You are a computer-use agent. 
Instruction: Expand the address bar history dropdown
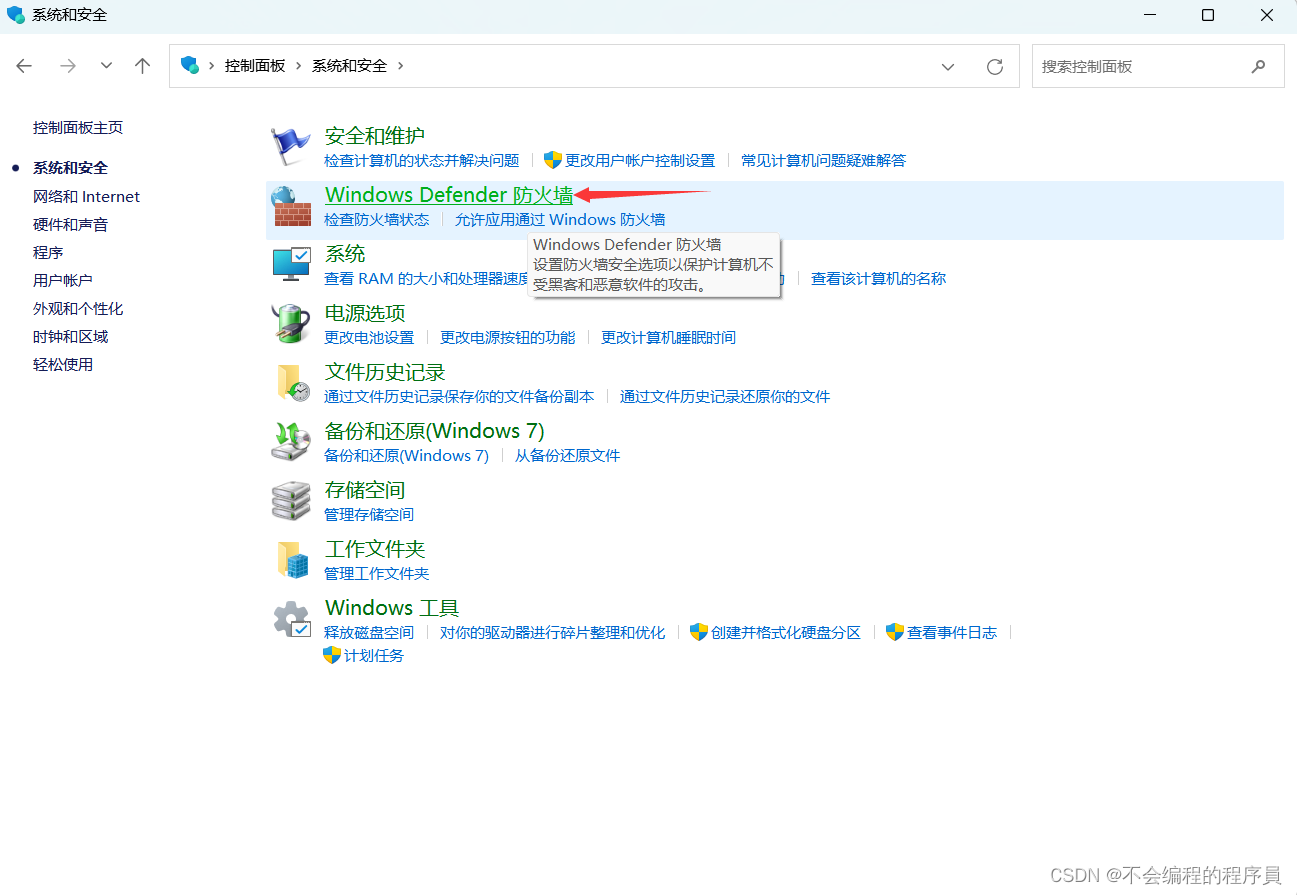click(x=948, y=66)
